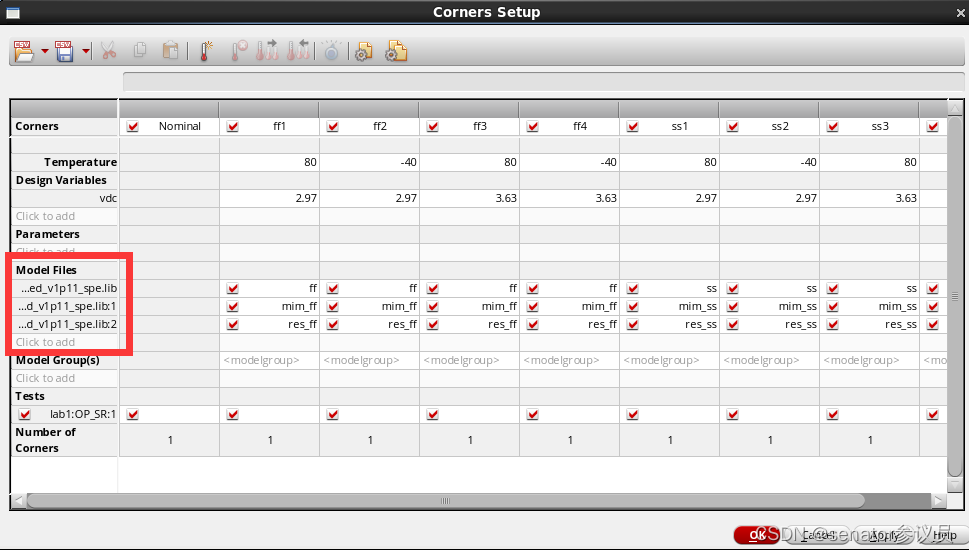Click the multiple documents gear icon
Screen dimensions: 969x554
point(396,51)
